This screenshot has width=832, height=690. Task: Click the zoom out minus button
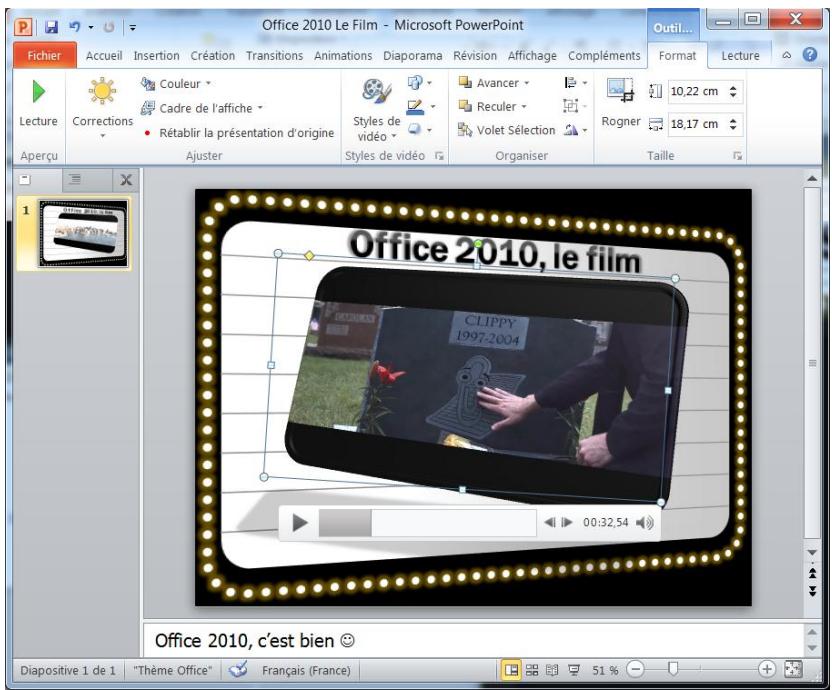(x=635, y=670)
